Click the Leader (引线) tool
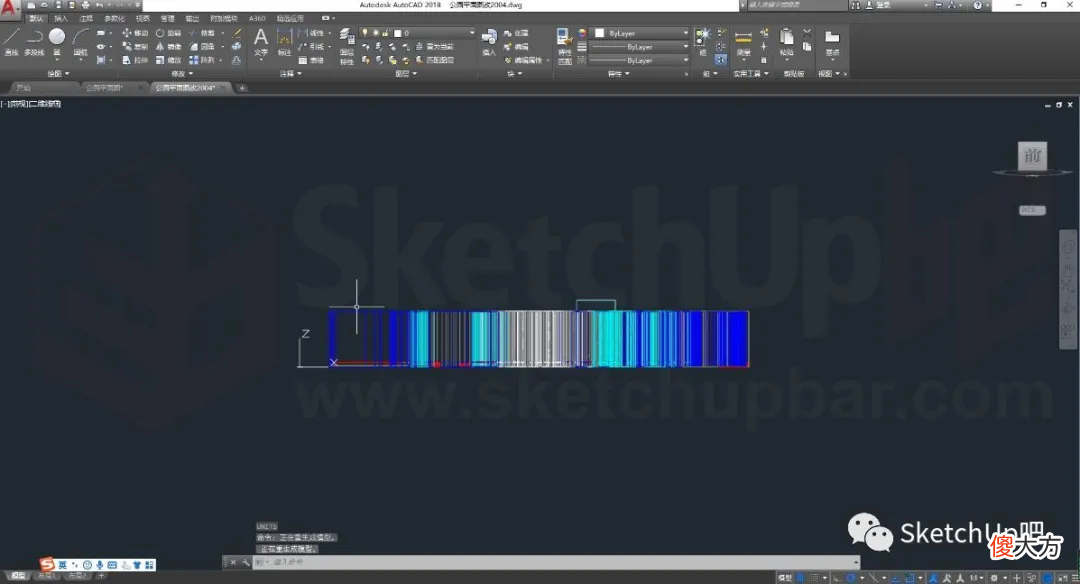Image resolution: width=1080 pixels, height=584 pixels. pos(311,47)
